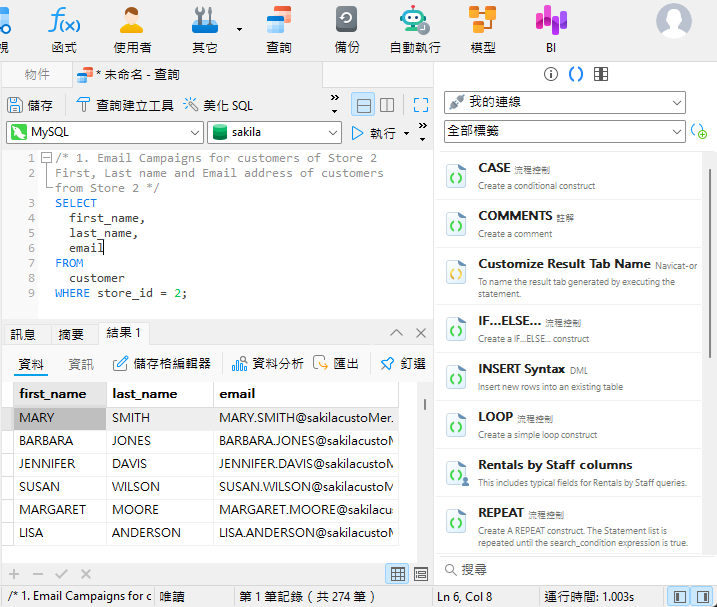
Task: Collapse the result pane with up chevron
Action: click(x=396, y=333)
